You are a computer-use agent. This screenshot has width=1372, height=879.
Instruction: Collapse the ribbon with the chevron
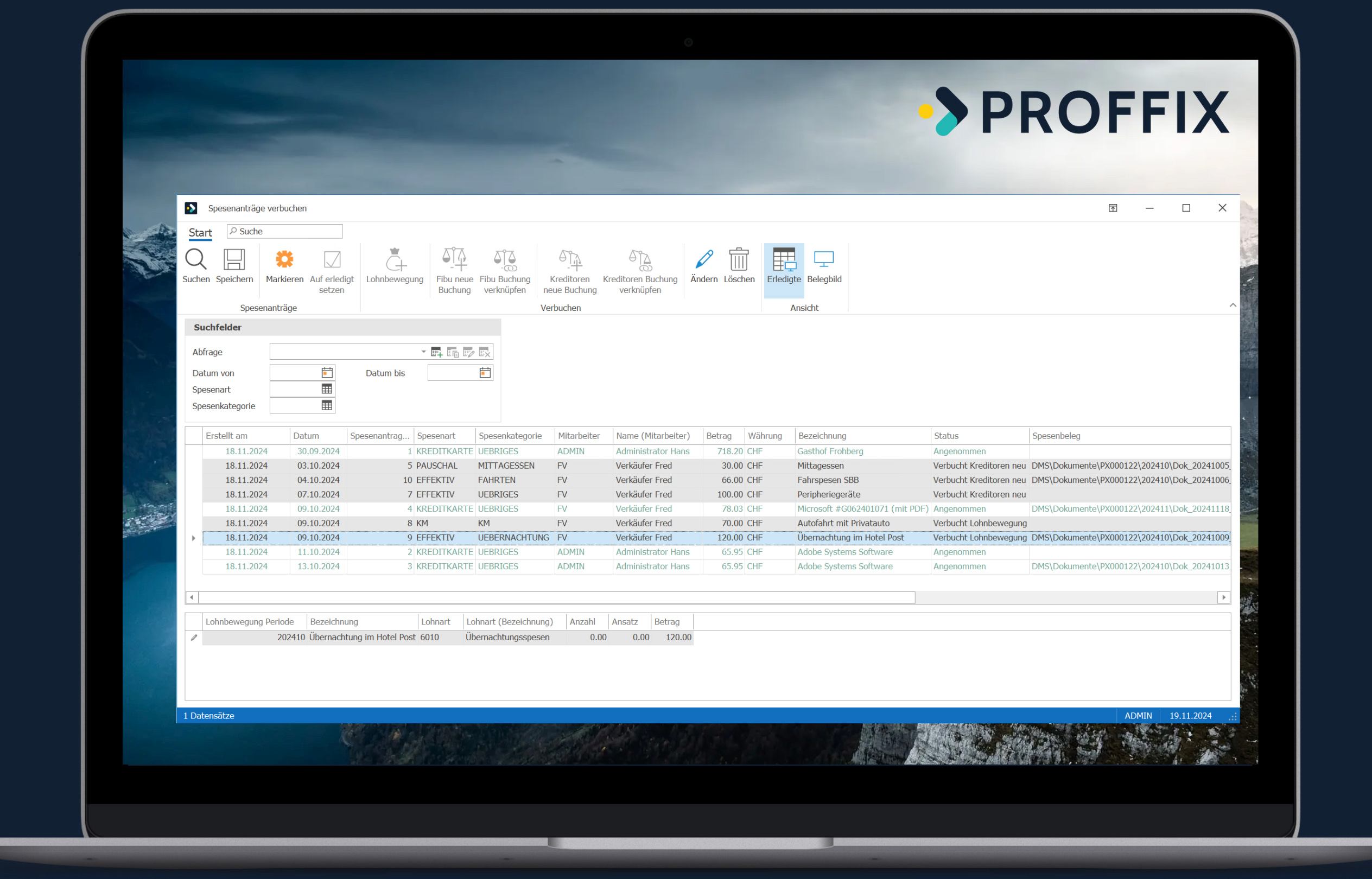click(x=1233, y=305)
